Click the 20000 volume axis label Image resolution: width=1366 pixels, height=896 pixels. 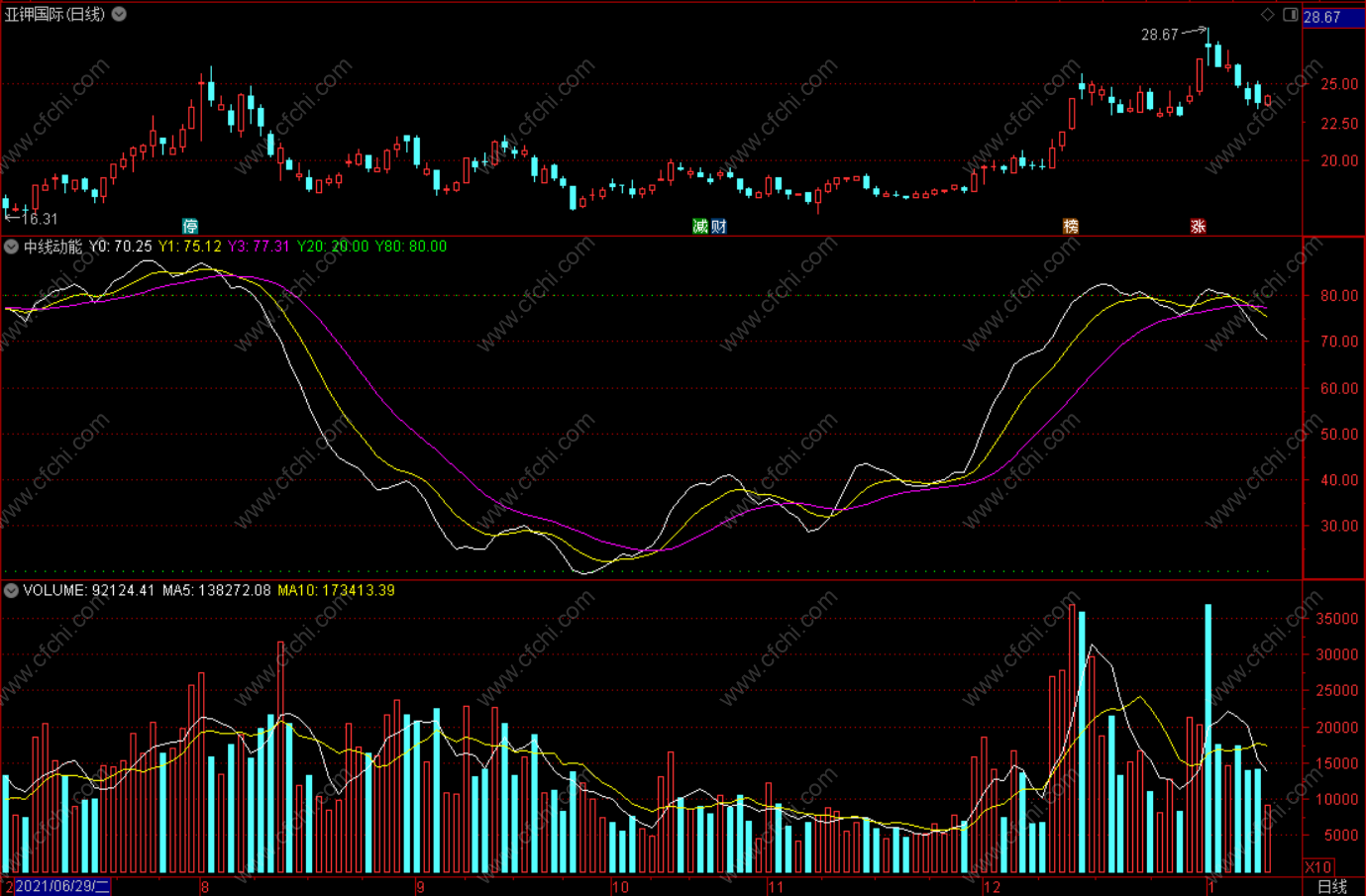pos(1336,727)
